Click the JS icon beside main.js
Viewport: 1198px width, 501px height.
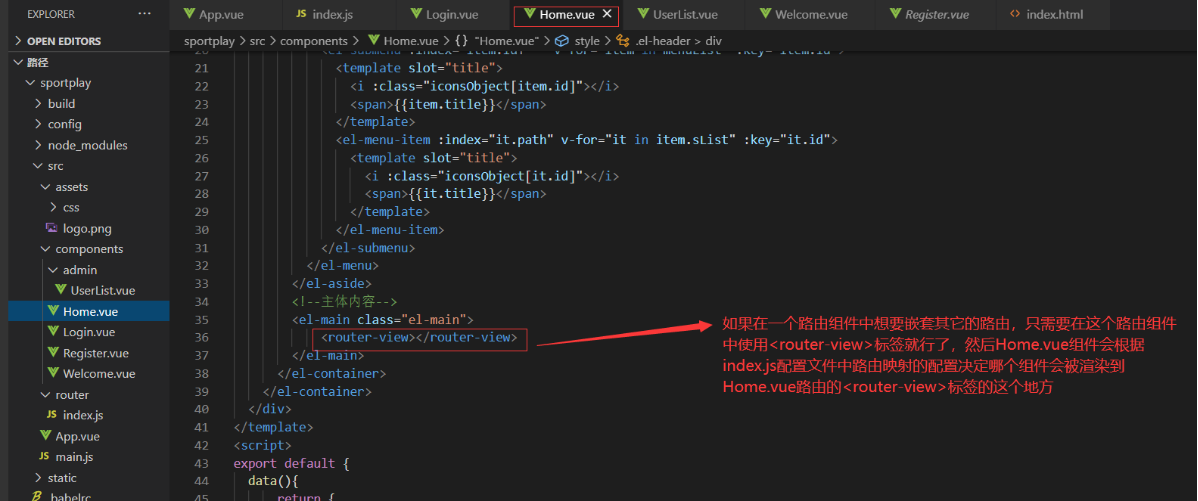point(44,457)
